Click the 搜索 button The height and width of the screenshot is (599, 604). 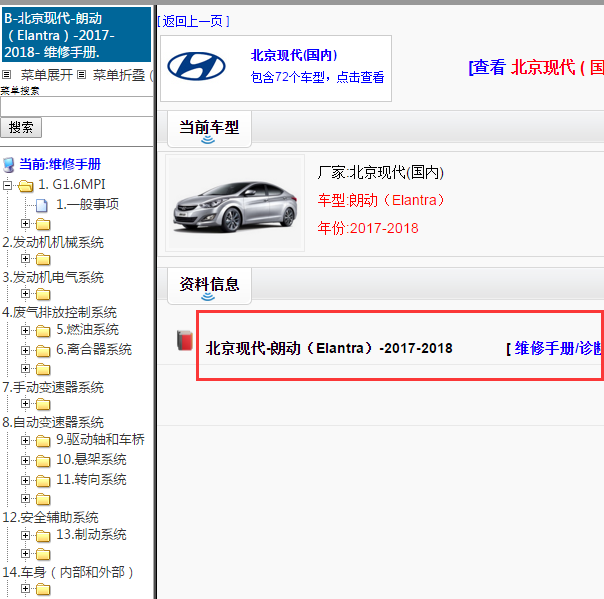(21, 128)
